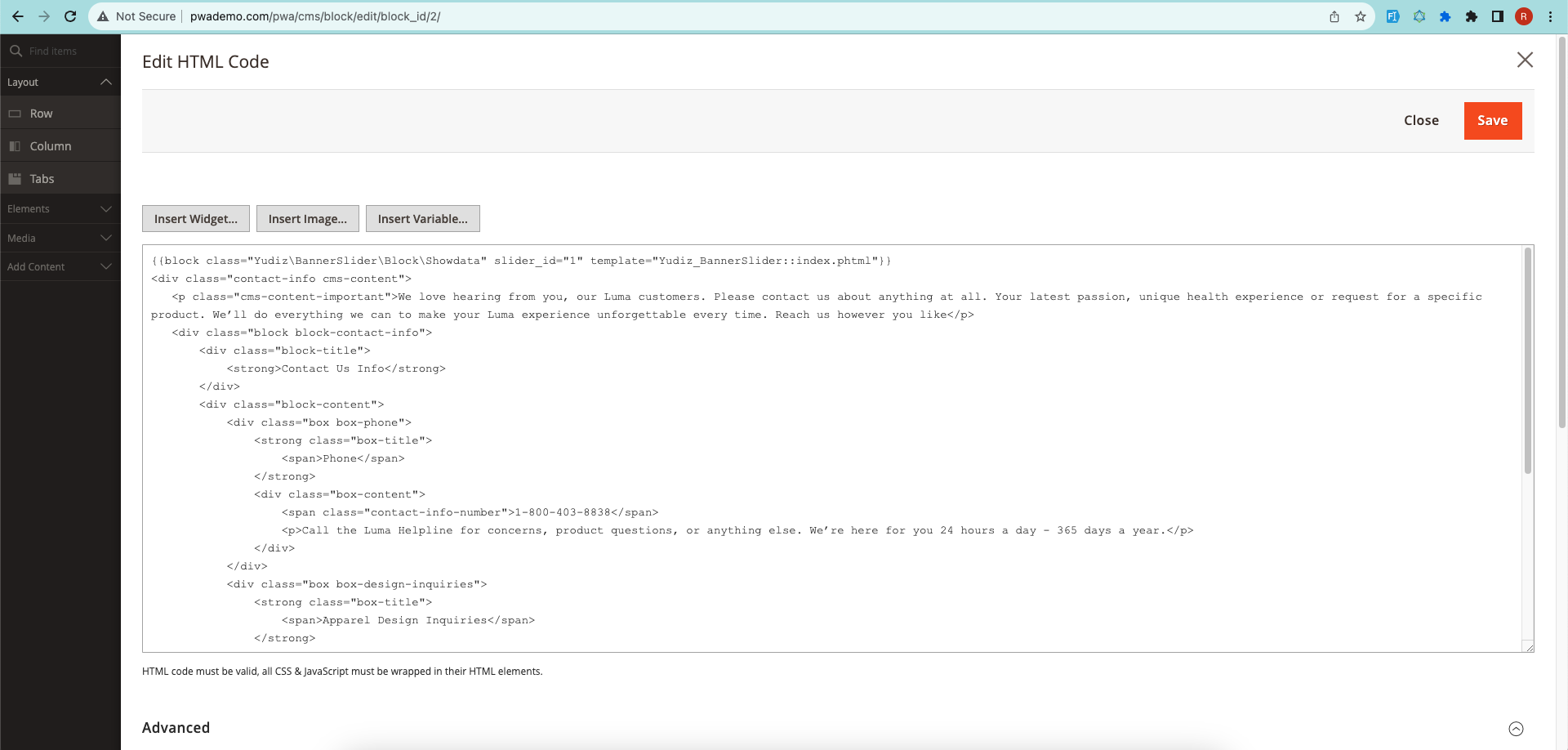The image size is (1568, 750).
Task: Click the 'Apparel Design Inquiries' code line
Action: pyautogui.click(x=408, y=620)
